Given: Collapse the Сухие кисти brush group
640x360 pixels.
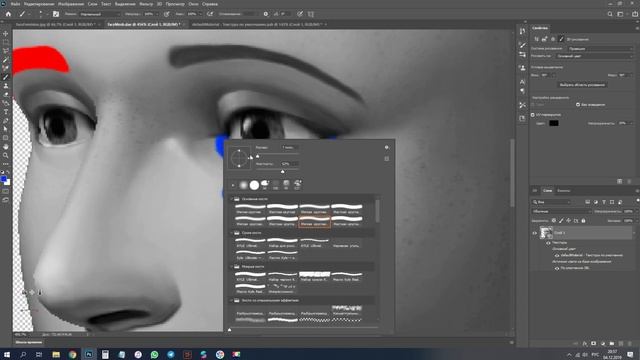Looking at the screenshot, I should (x=231, y=233).
